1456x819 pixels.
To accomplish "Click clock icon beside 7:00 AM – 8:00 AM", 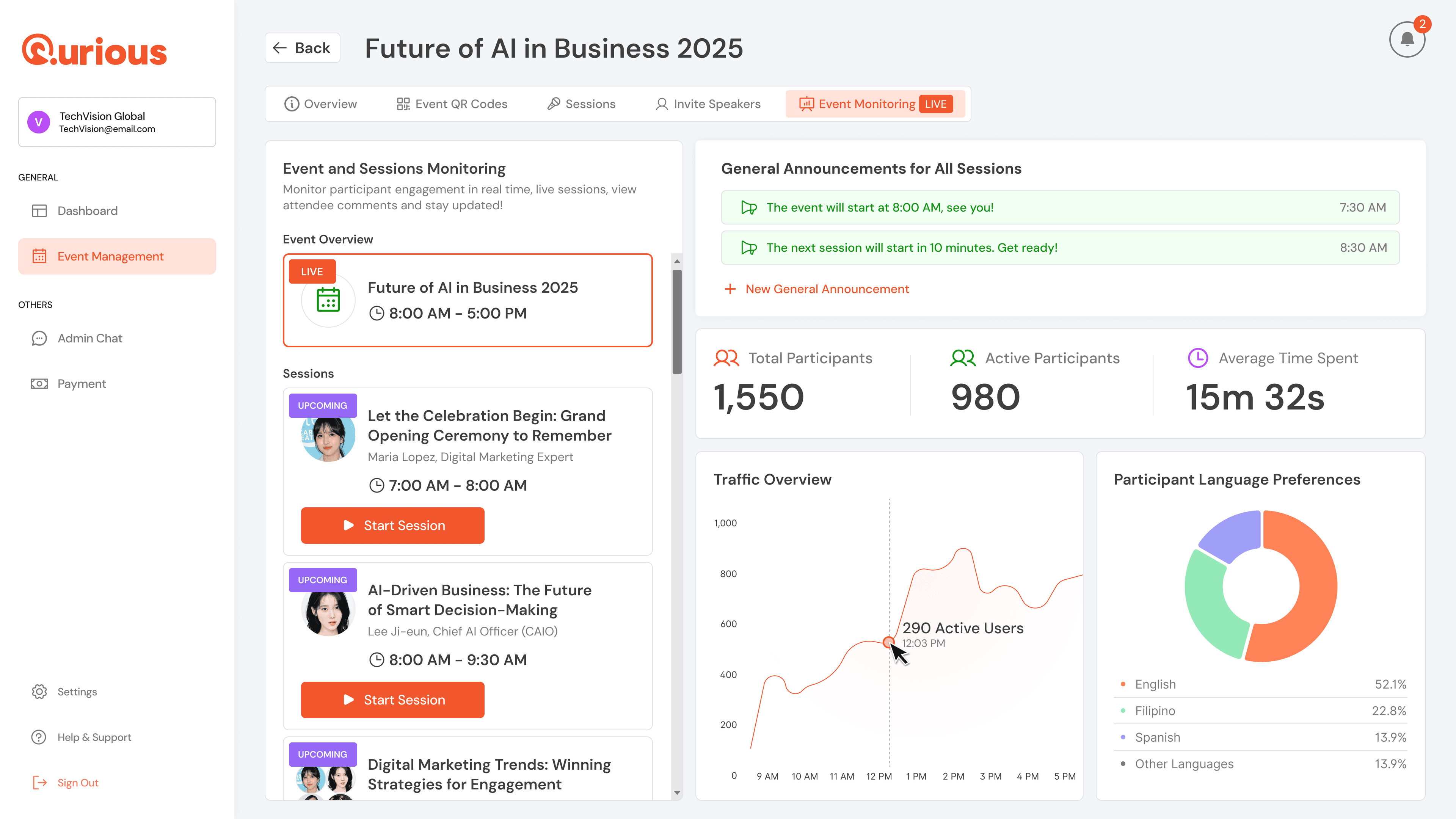I will point(377,485).
